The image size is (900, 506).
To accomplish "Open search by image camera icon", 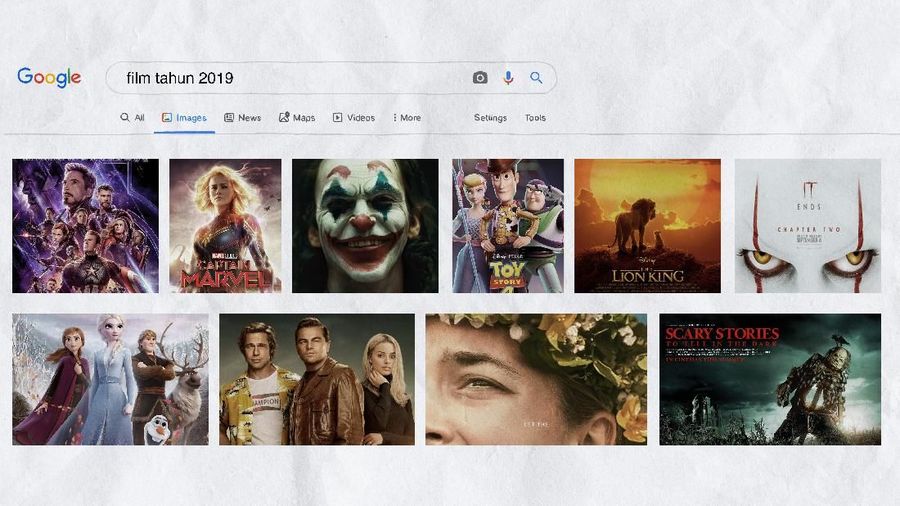I will pyautogui.click(x=480, y=77).
